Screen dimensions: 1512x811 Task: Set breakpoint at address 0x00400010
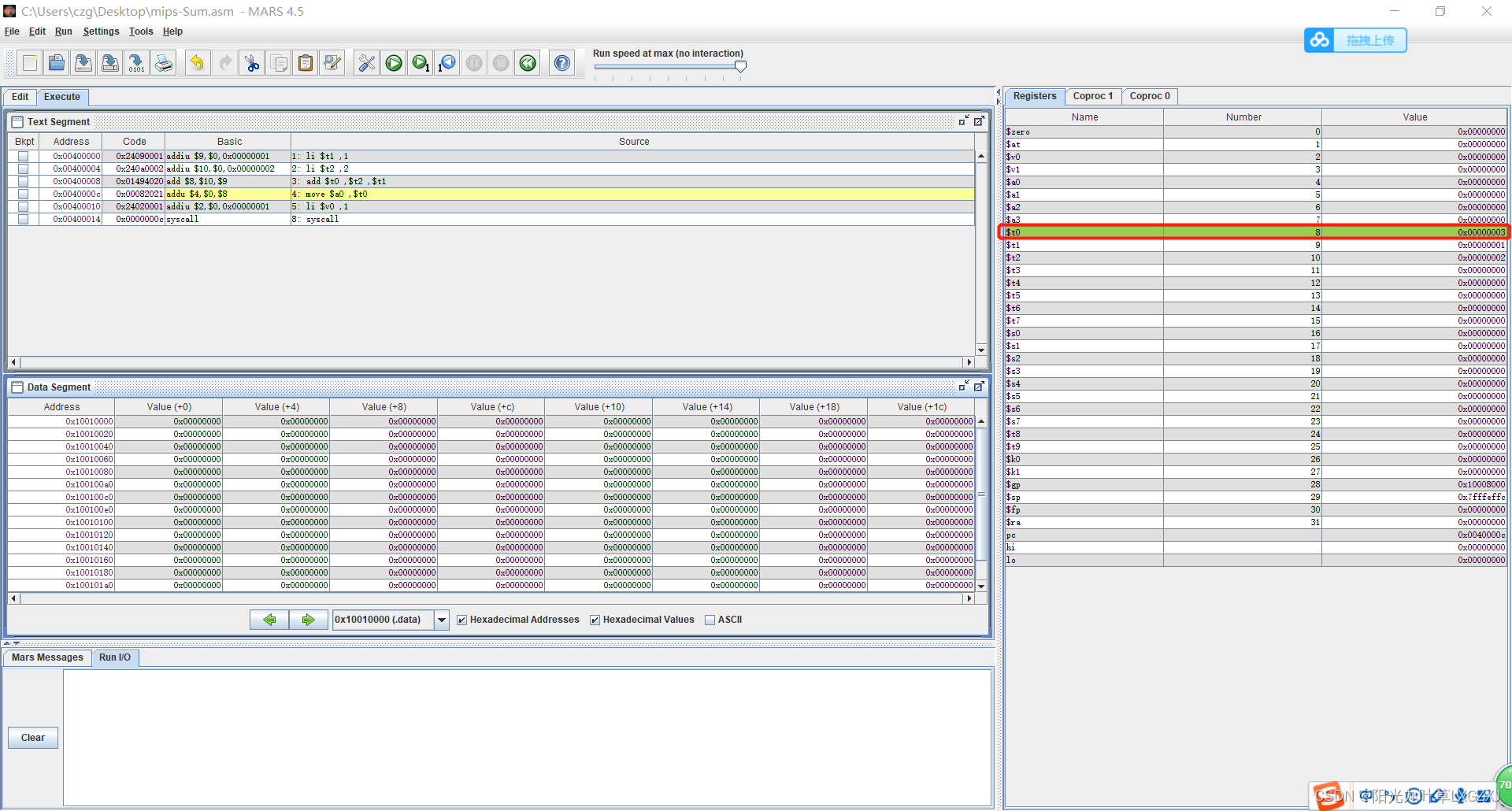point(23,206)
